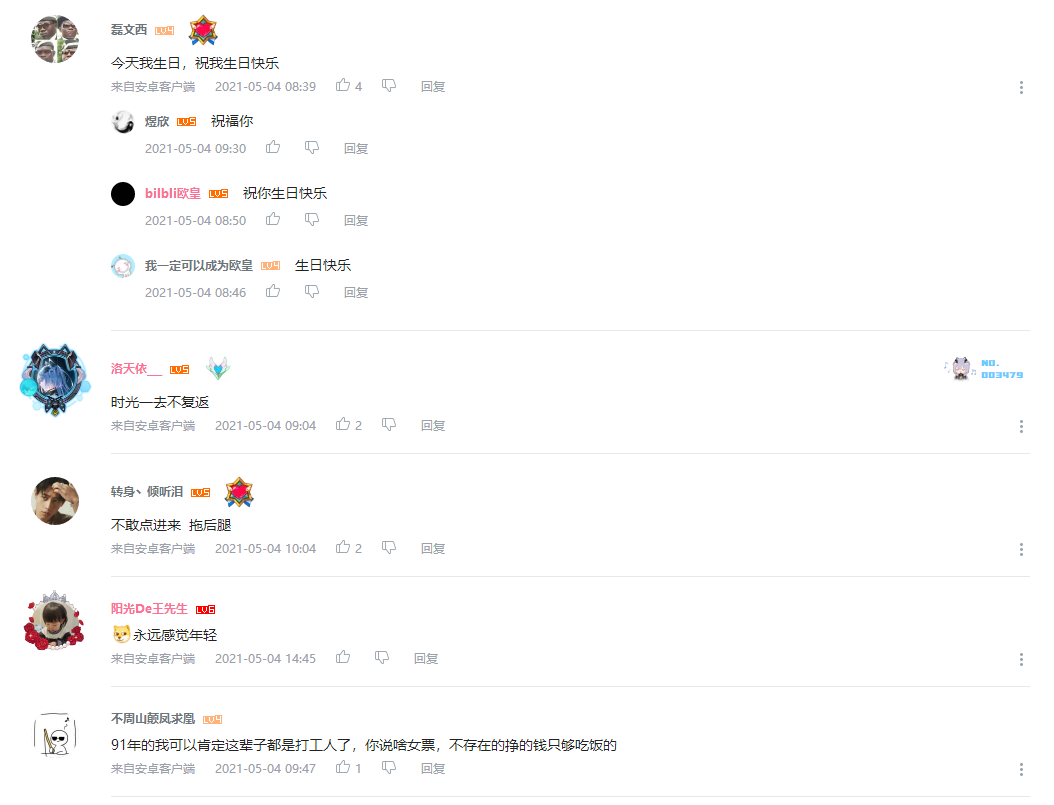Reply to 阳光De王先生's comment
Image resolution: width=1054 pixels, height=805 pixels.
click(425, 659)
